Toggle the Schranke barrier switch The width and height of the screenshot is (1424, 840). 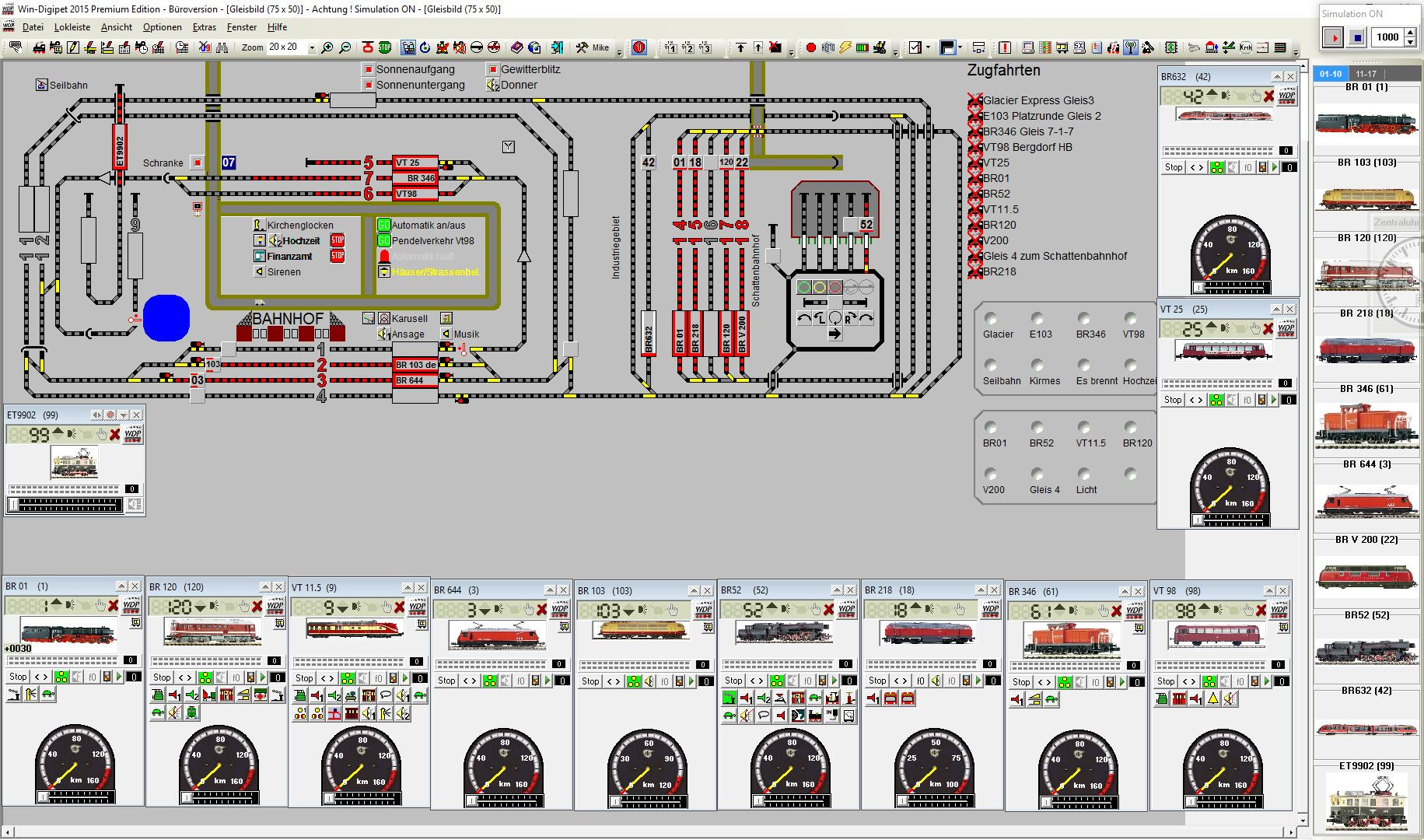pyautogui.click(x=198, y=163)
